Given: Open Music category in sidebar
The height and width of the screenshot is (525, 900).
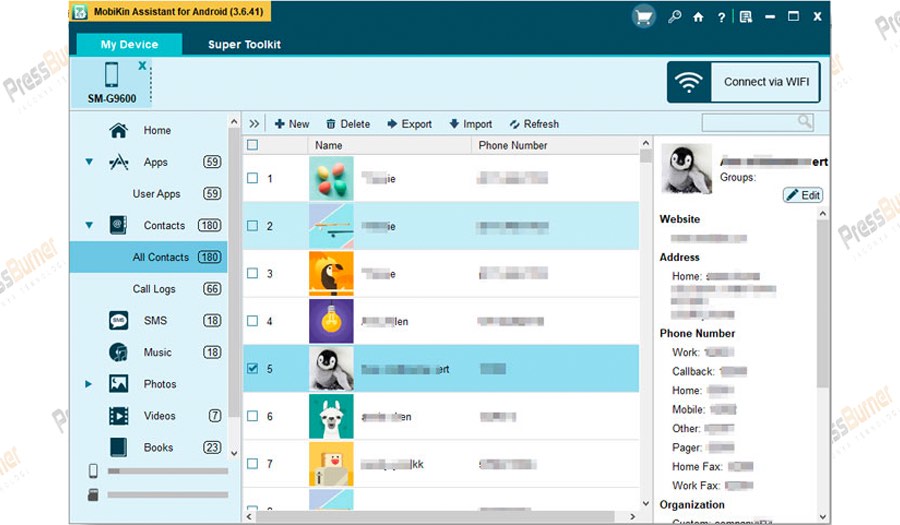Looking at the screenshot, I should [157, 353].
